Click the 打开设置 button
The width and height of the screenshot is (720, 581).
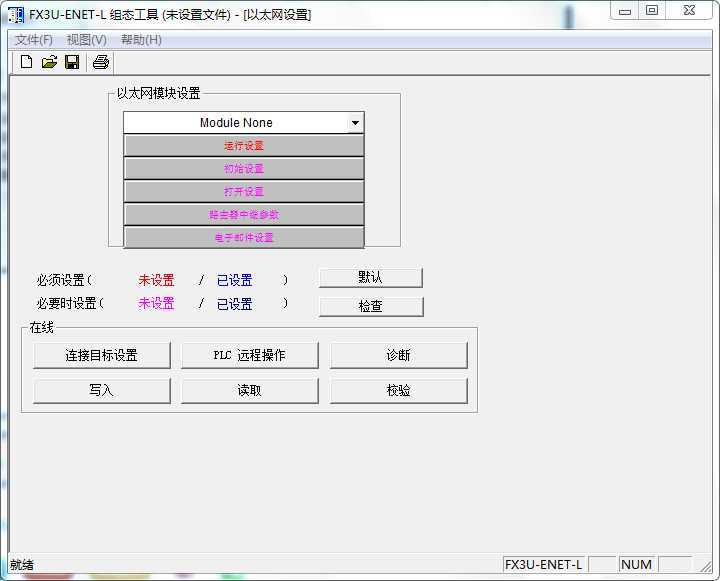pyautogui.click(x=244, y=192)
